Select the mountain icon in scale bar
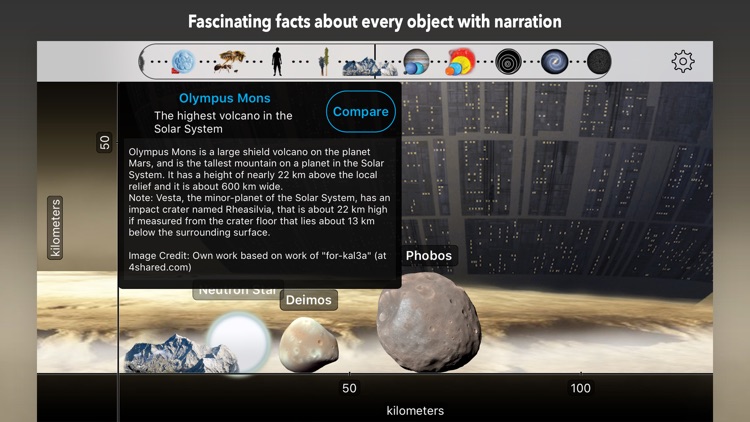The width and height of the screenshot is (750, 422). click(x=369, y=67)
